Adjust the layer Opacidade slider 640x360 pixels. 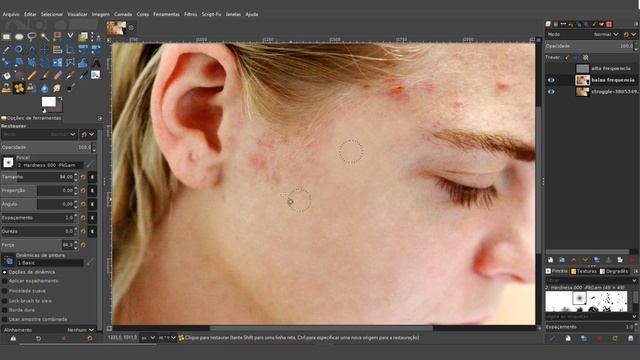coord(590,46)
